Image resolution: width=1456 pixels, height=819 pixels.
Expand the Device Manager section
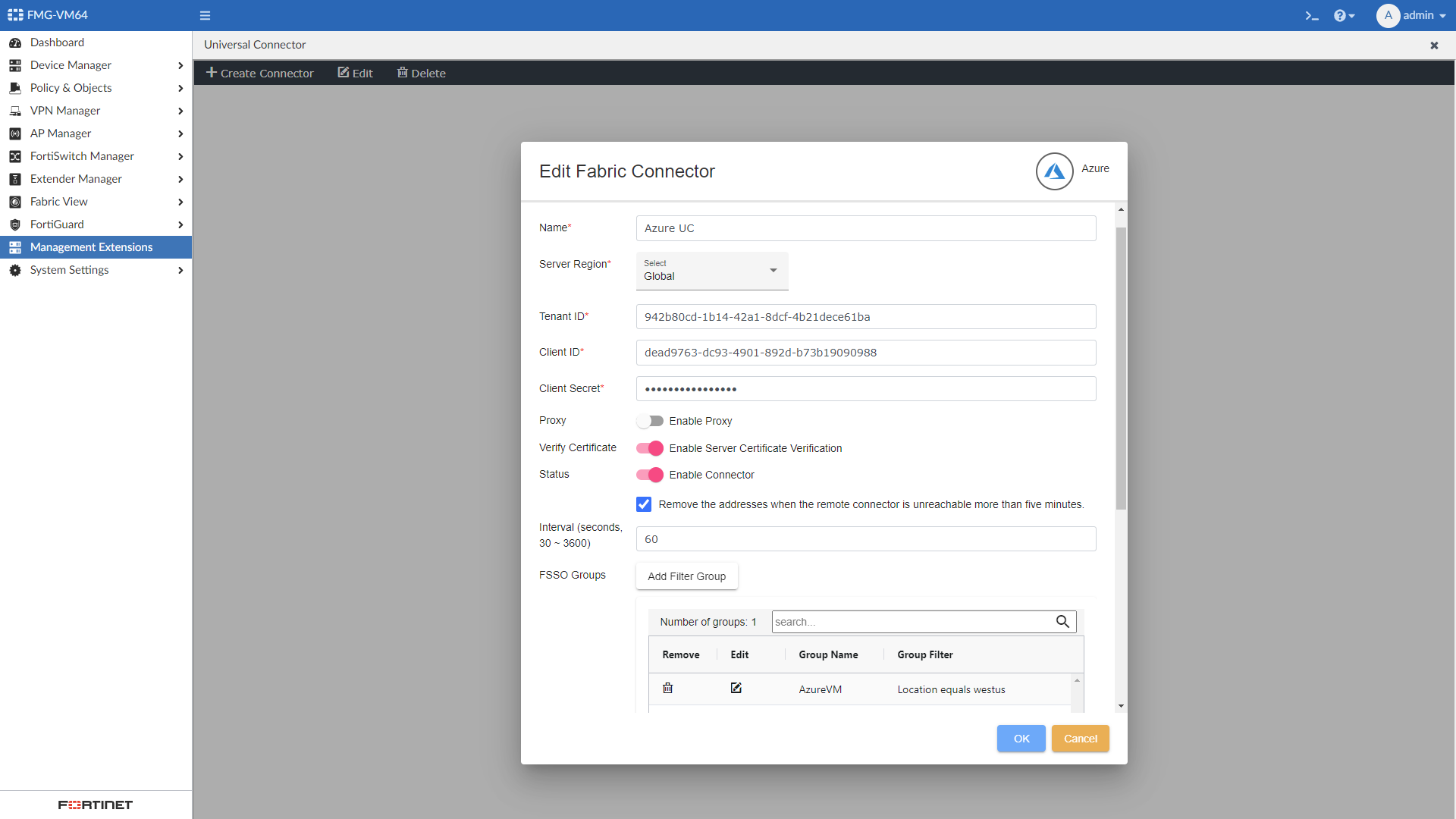coord(70,64)
